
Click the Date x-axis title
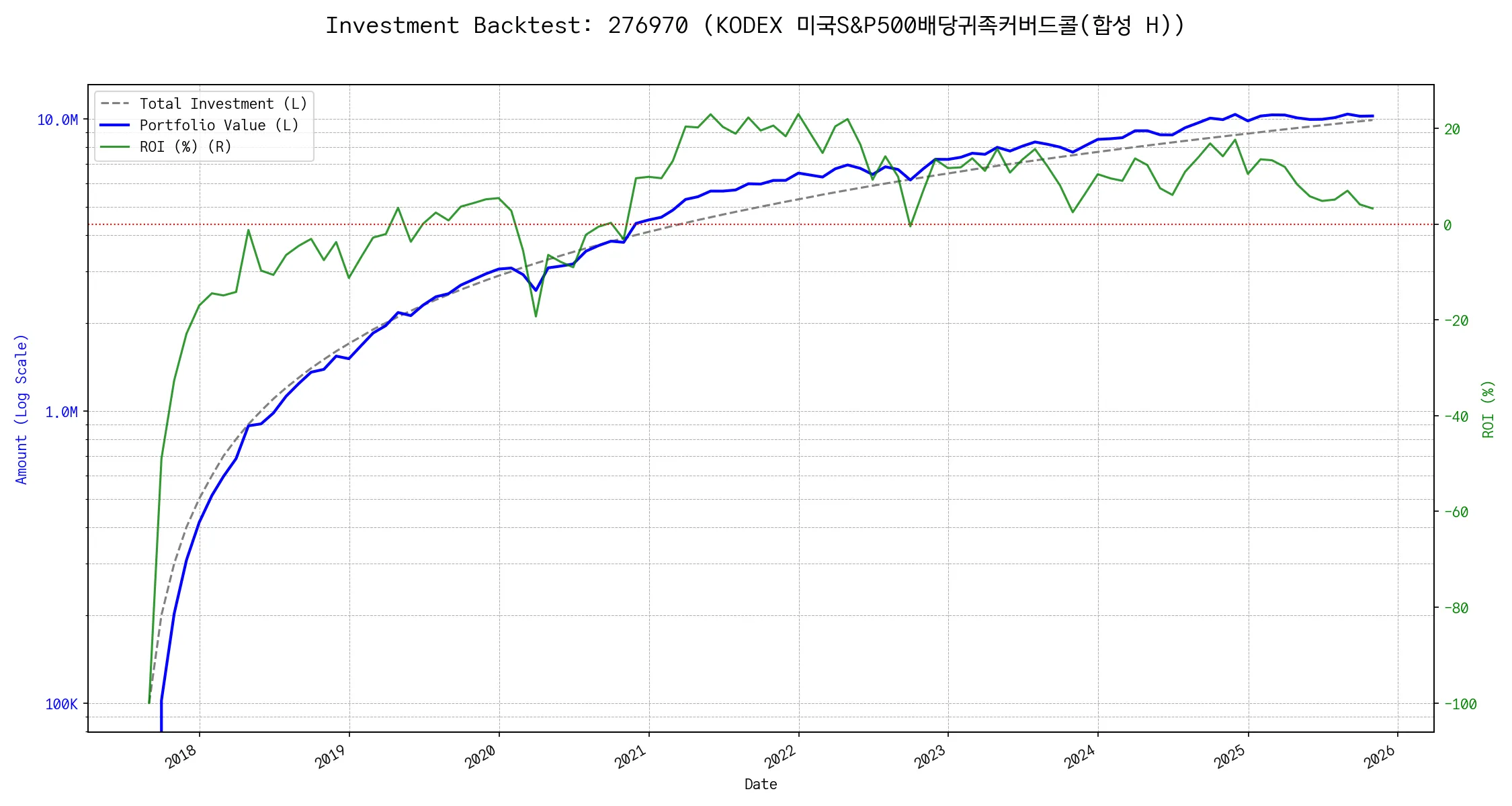pyautogui.click(x=761, y=785)
